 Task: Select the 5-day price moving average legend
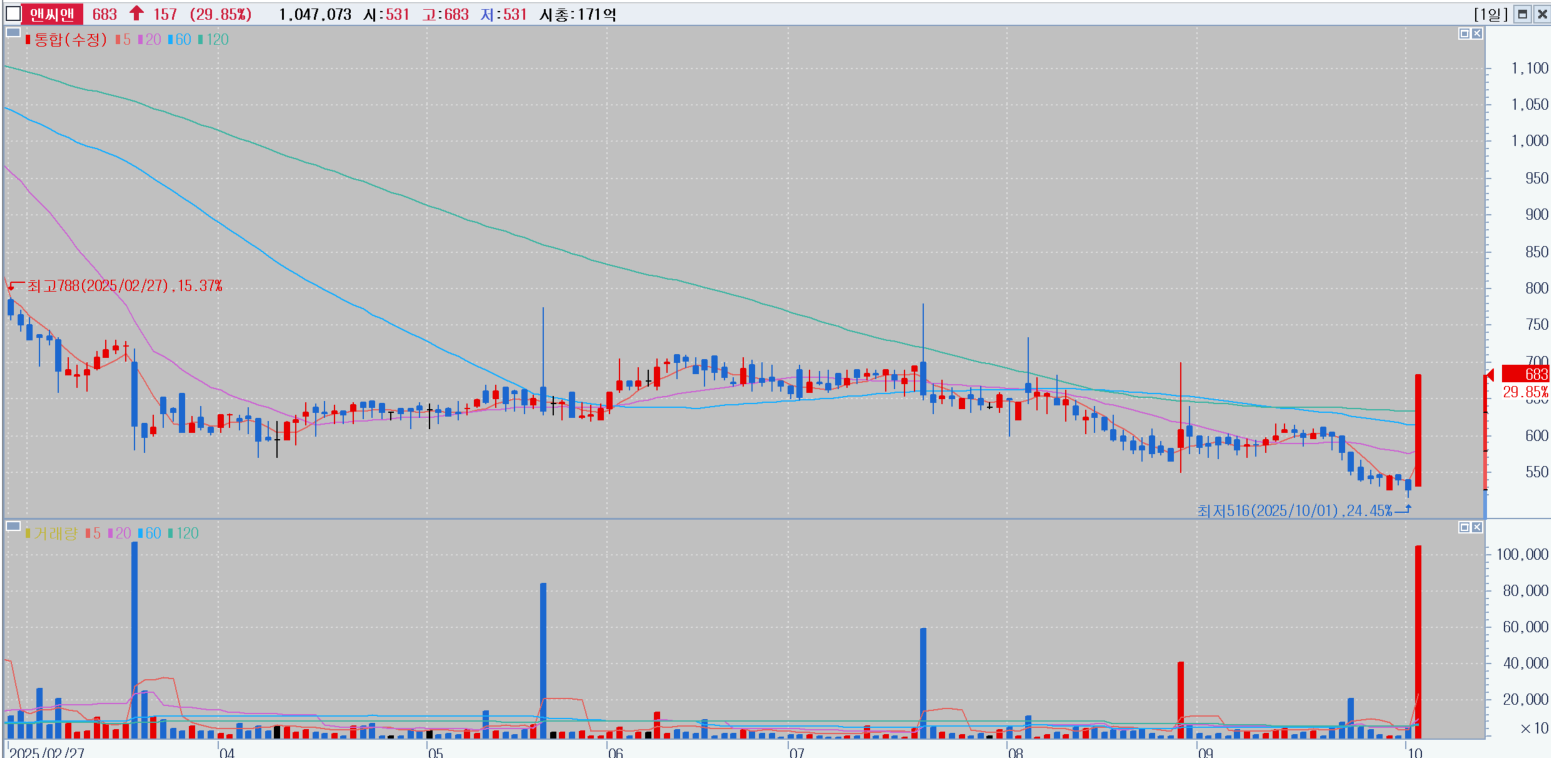[x=123, y=40]
